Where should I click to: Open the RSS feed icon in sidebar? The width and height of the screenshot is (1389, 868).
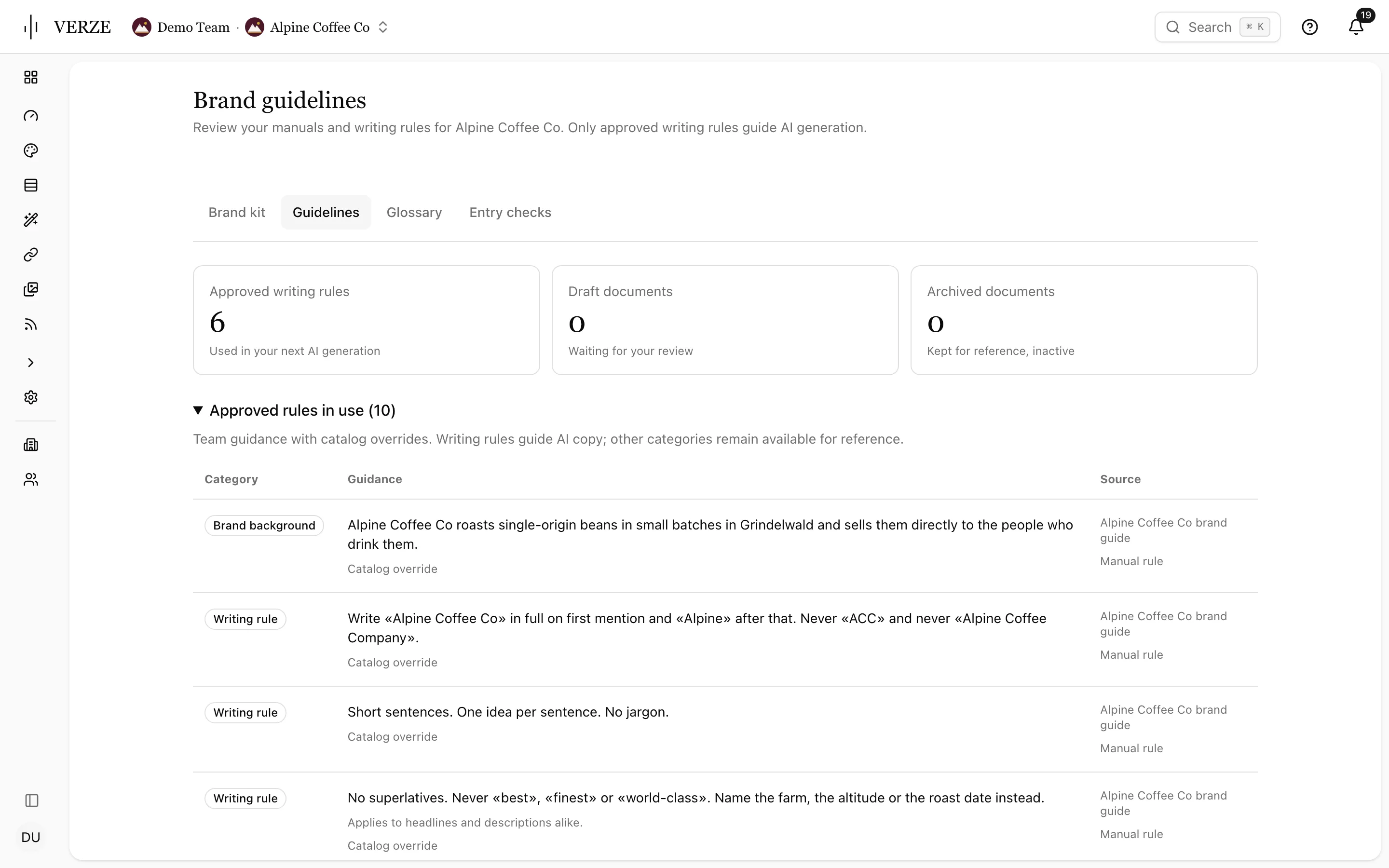pyautogui.click(x=31, y=325)
